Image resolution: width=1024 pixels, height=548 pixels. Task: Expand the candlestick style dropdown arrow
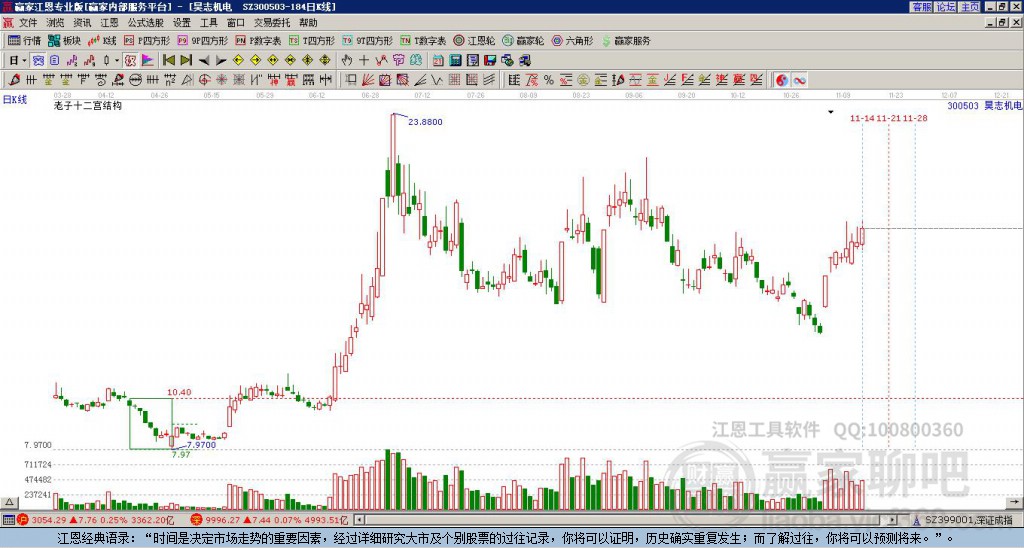click(x=117, y=61)
